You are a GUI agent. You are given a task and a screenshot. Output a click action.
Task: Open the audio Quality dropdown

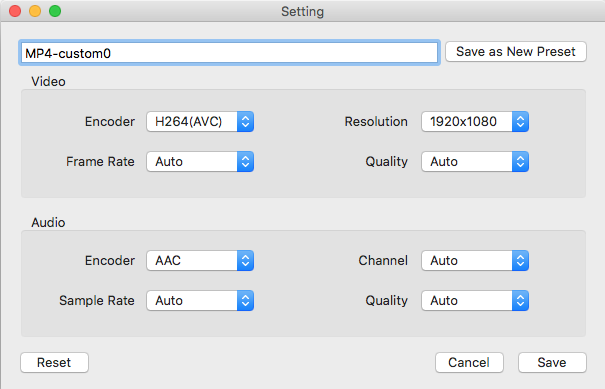tap(475, 300)
